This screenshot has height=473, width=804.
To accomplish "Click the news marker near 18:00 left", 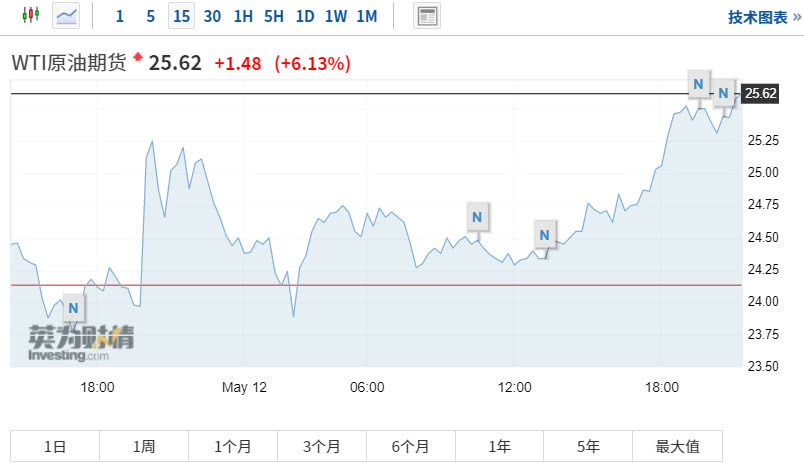I will (x=73, y=306).
